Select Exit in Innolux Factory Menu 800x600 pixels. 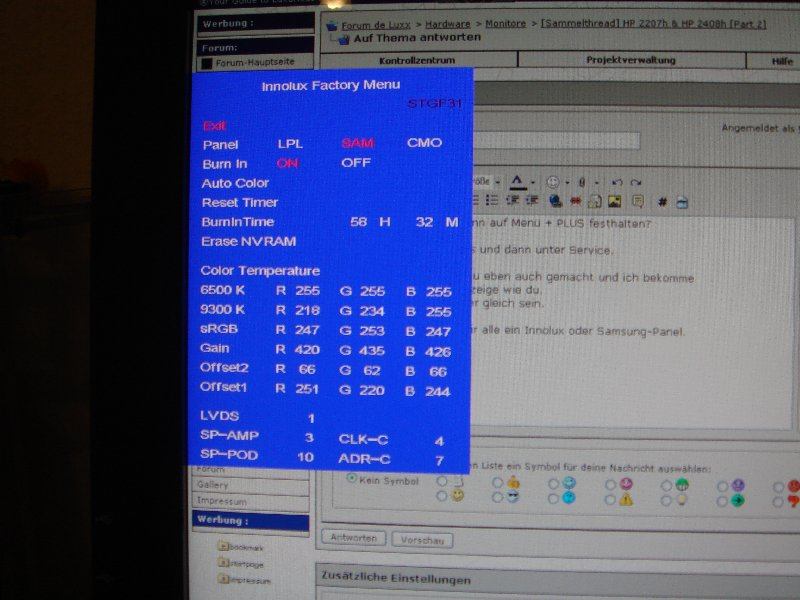point(214,126)
